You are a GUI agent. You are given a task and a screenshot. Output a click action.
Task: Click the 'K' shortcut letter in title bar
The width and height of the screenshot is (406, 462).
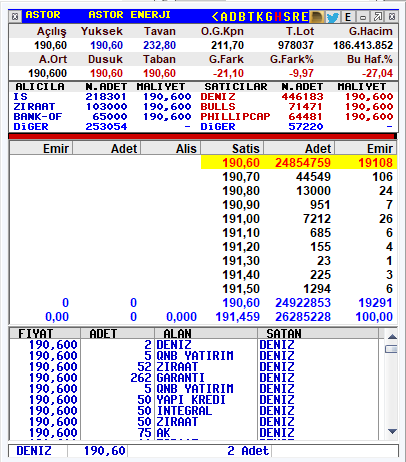coord(260,16)
